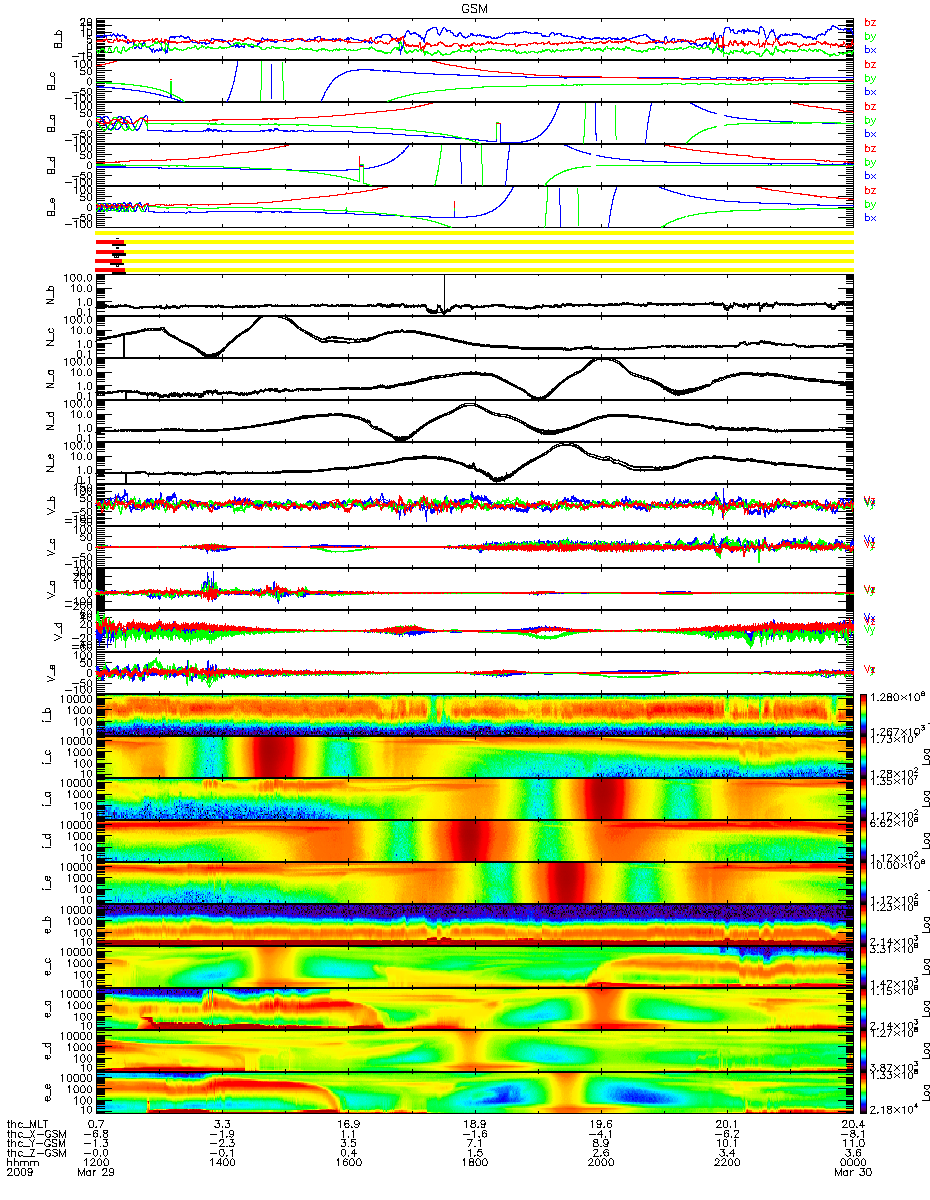
Task: Click the 2200 time tick label
Action: click(727, 1164)
